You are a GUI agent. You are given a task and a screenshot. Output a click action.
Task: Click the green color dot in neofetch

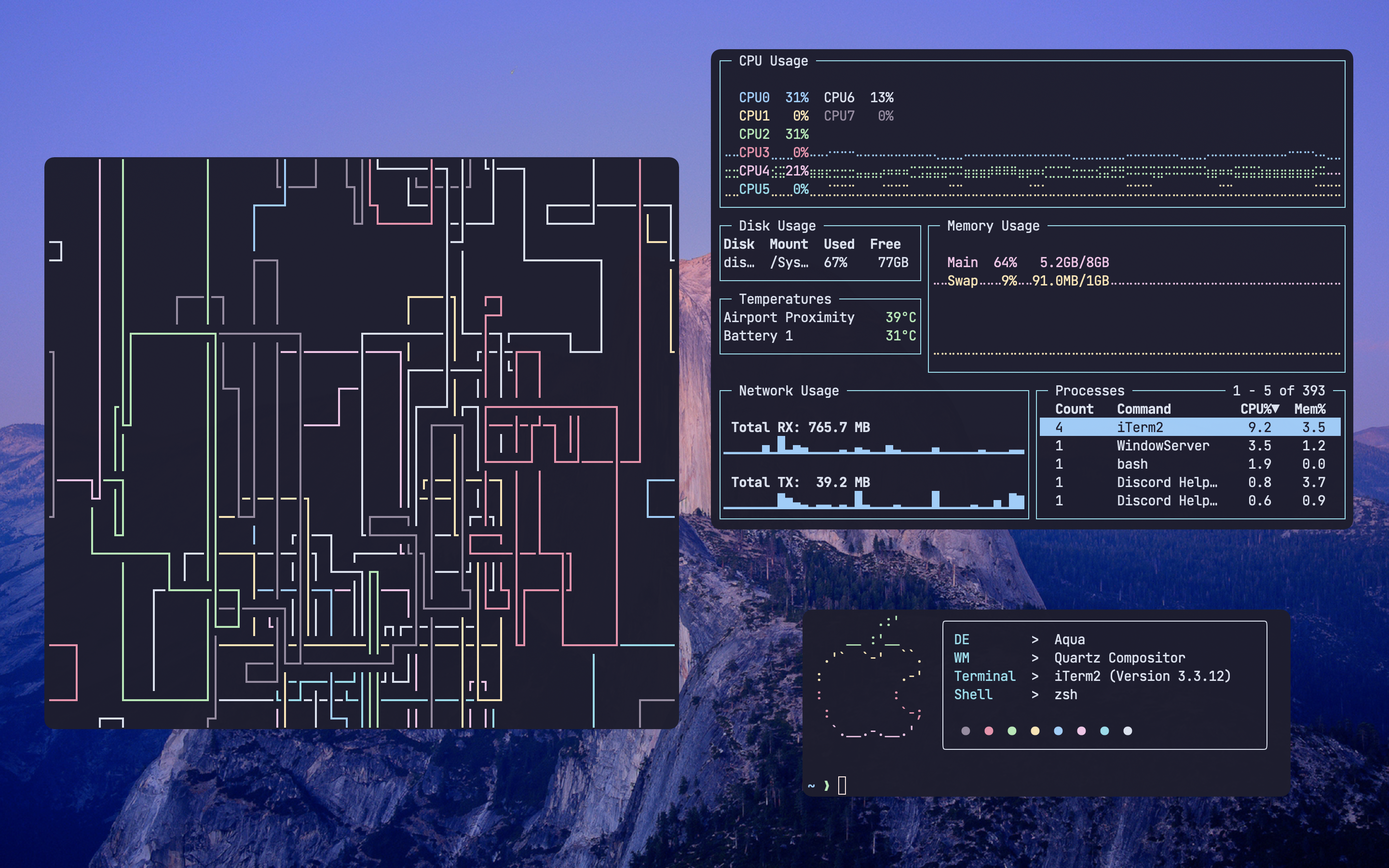tap(1012, 731)
